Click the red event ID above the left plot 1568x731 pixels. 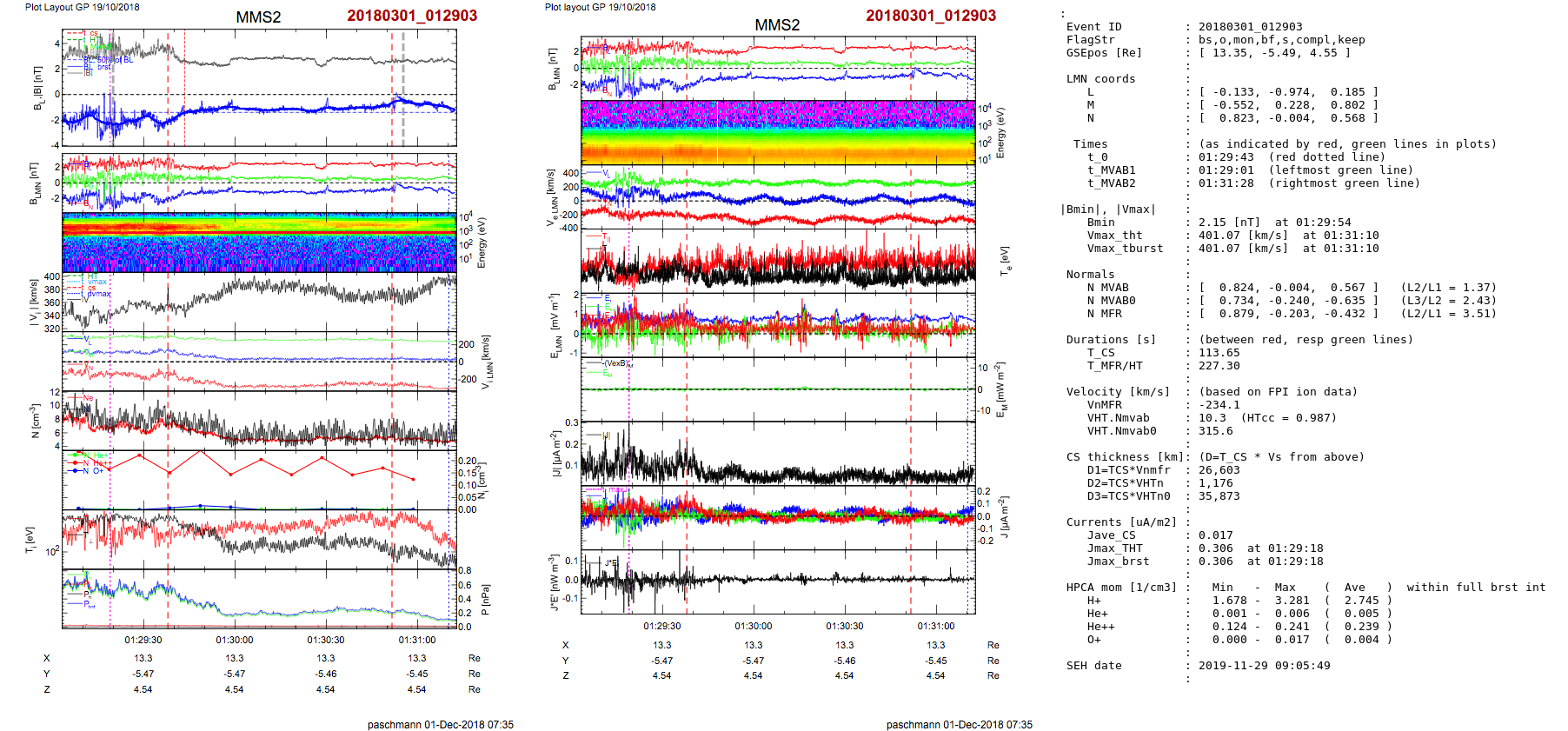point(412,16)
